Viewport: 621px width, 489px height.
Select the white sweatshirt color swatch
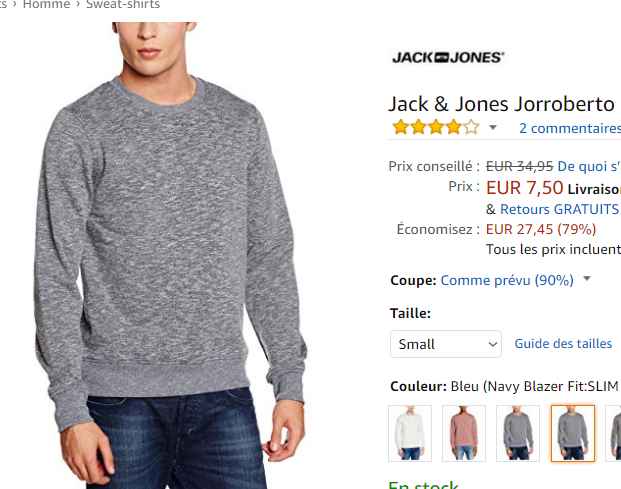pos(410,434)
